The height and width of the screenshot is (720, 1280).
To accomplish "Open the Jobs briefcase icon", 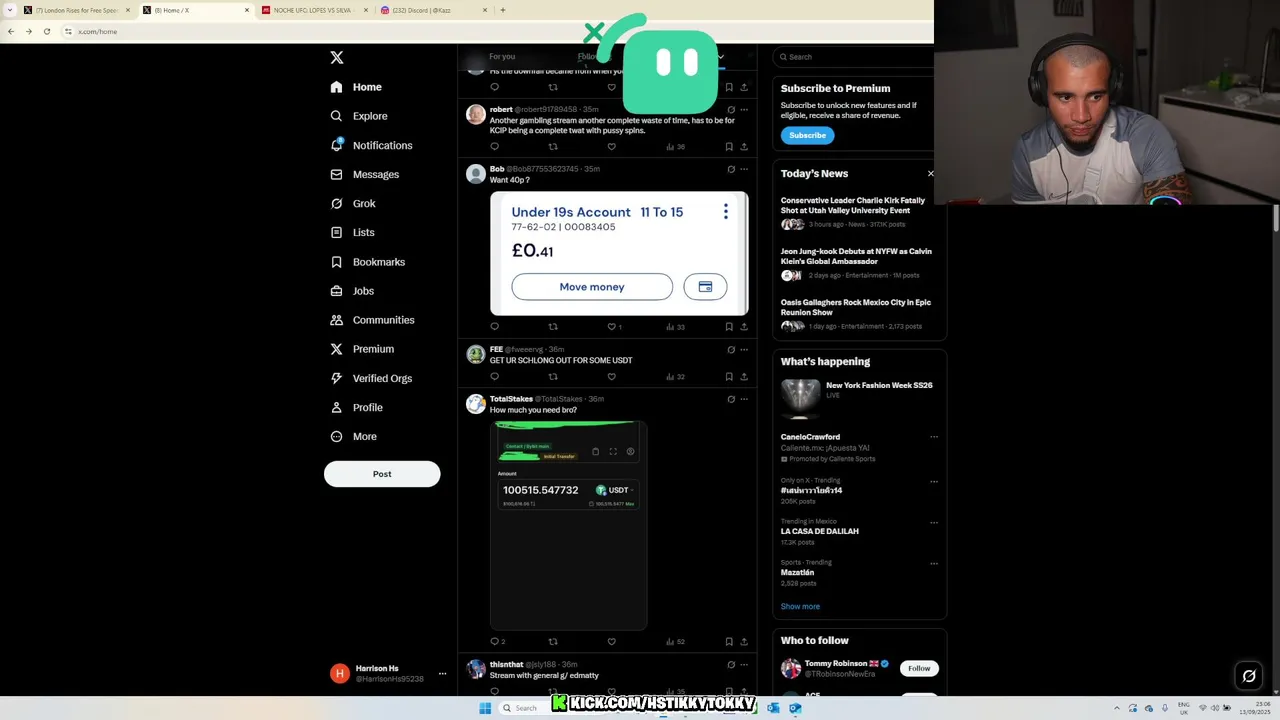I will click(x=337, y=291).
